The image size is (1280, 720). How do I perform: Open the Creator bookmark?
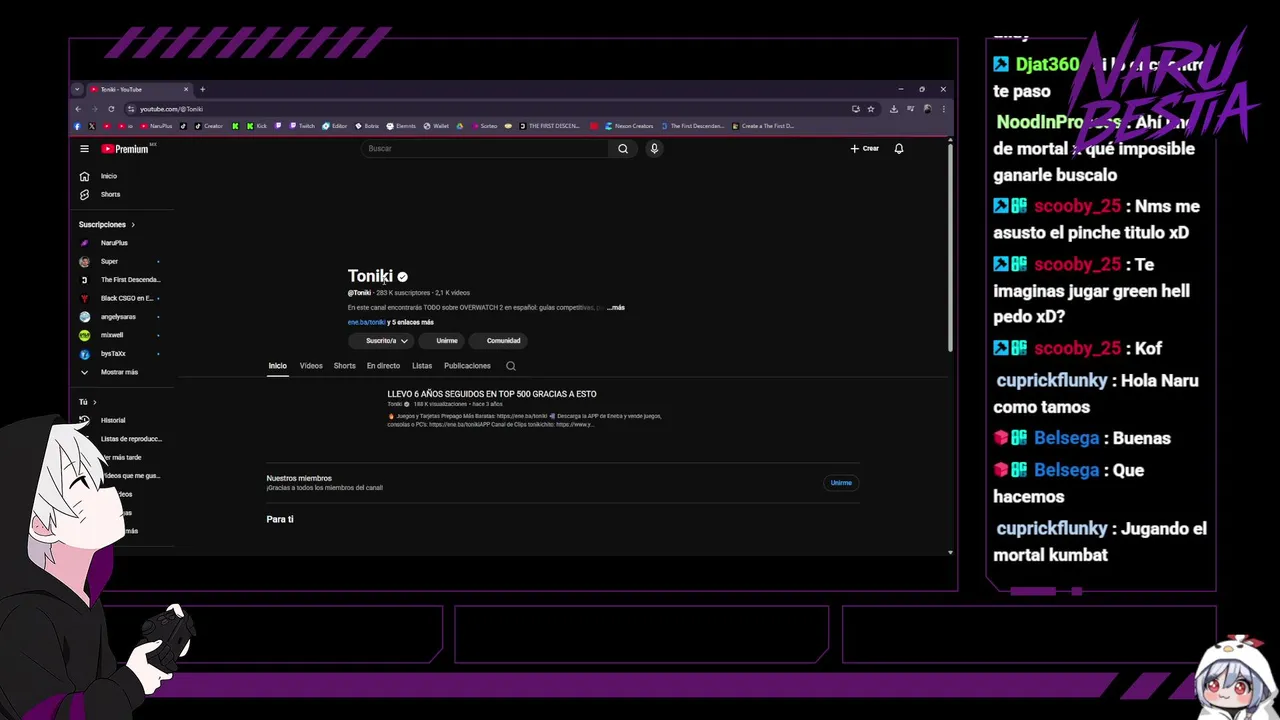coord(209,126)
